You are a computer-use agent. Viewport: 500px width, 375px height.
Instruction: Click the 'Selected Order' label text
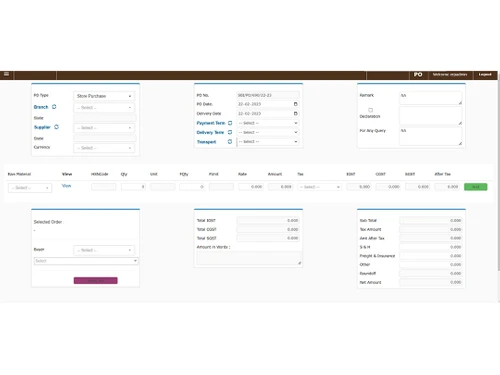pos(48,222)
